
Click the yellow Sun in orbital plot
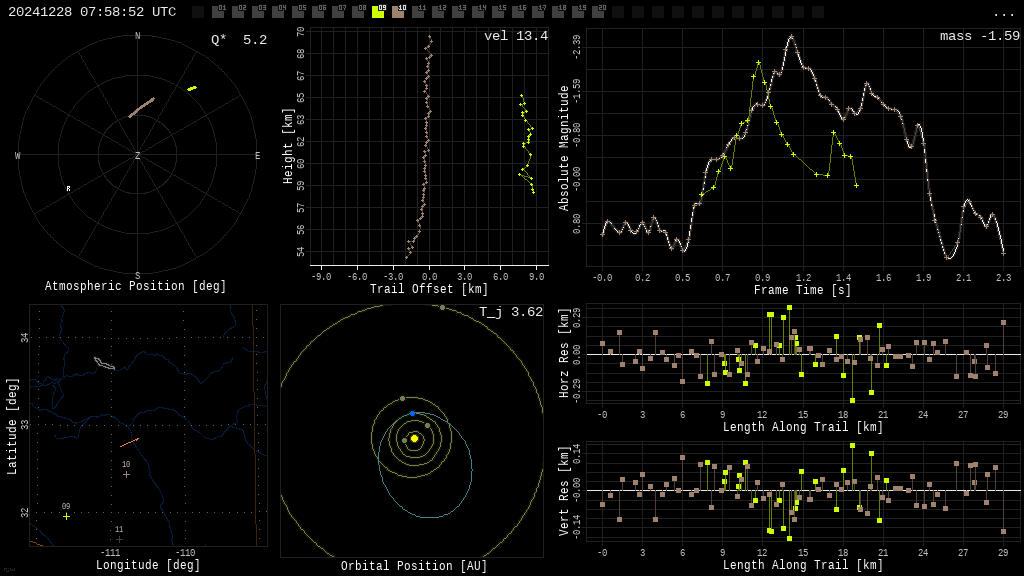click(414, 438)
